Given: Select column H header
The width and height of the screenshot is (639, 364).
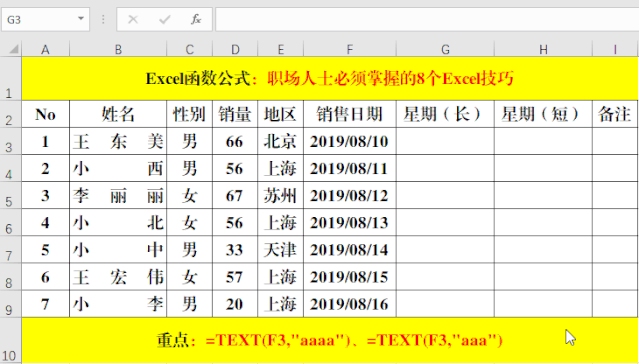Looking at the screenshot, I should tap(543, 50).
